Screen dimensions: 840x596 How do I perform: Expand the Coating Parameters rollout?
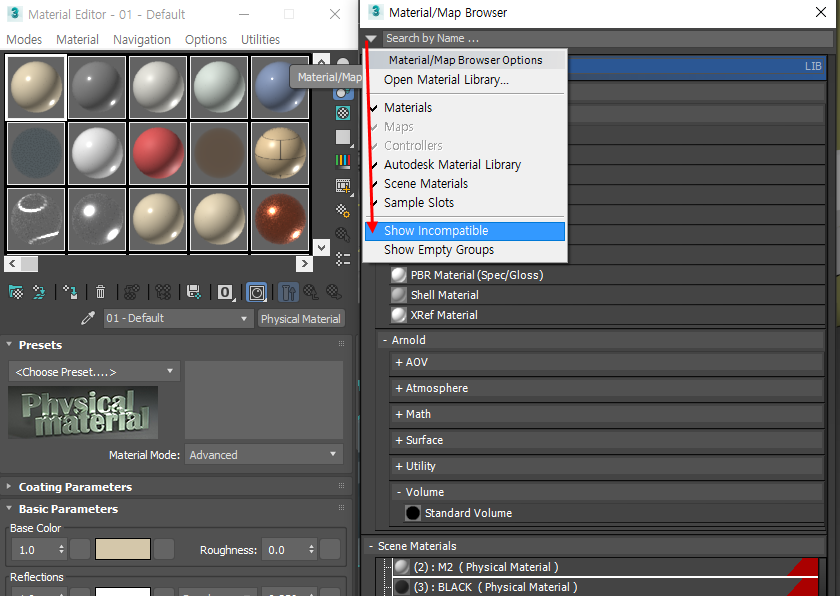(9, 486)
